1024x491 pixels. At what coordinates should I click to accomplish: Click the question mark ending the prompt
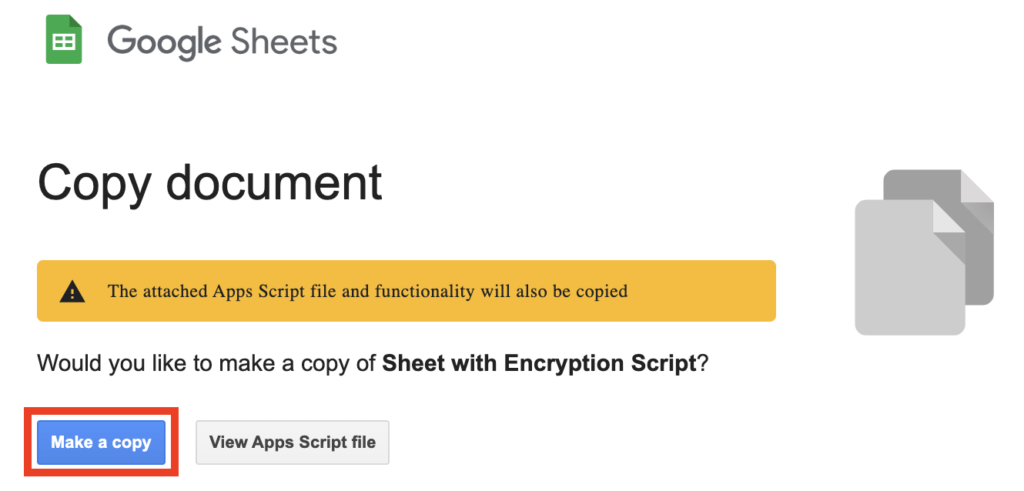[x=702, y=363]
